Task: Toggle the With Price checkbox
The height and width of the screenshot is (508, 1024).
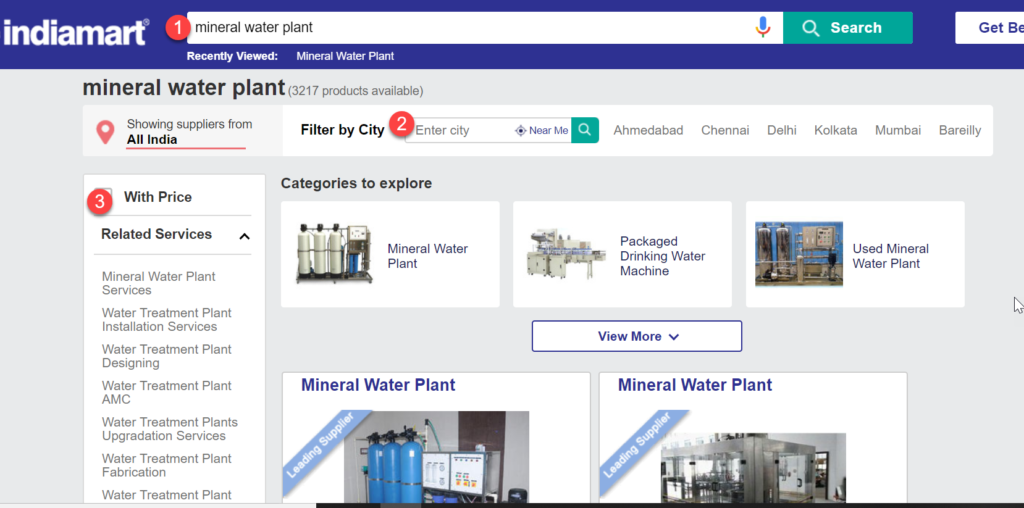Action: pyautogui.click(x=104, y=196)
